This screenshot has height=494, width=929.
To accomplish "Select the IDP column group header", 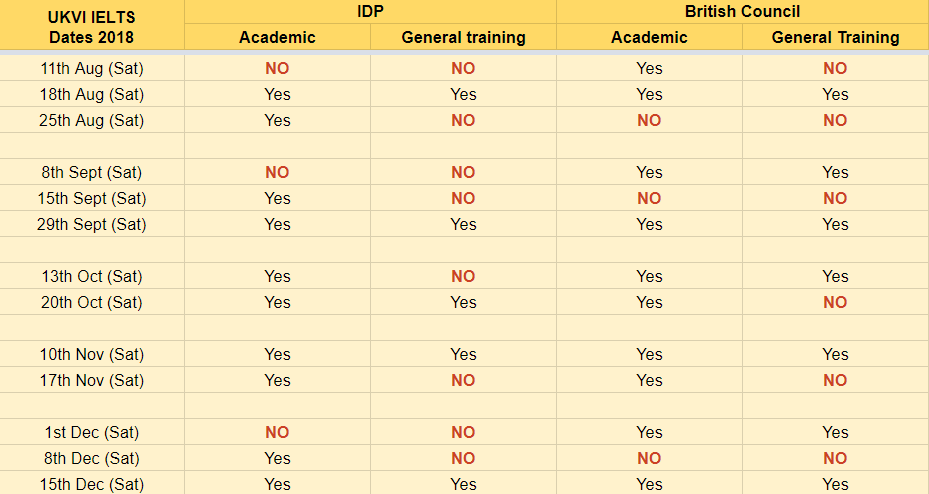I will 370,12.
